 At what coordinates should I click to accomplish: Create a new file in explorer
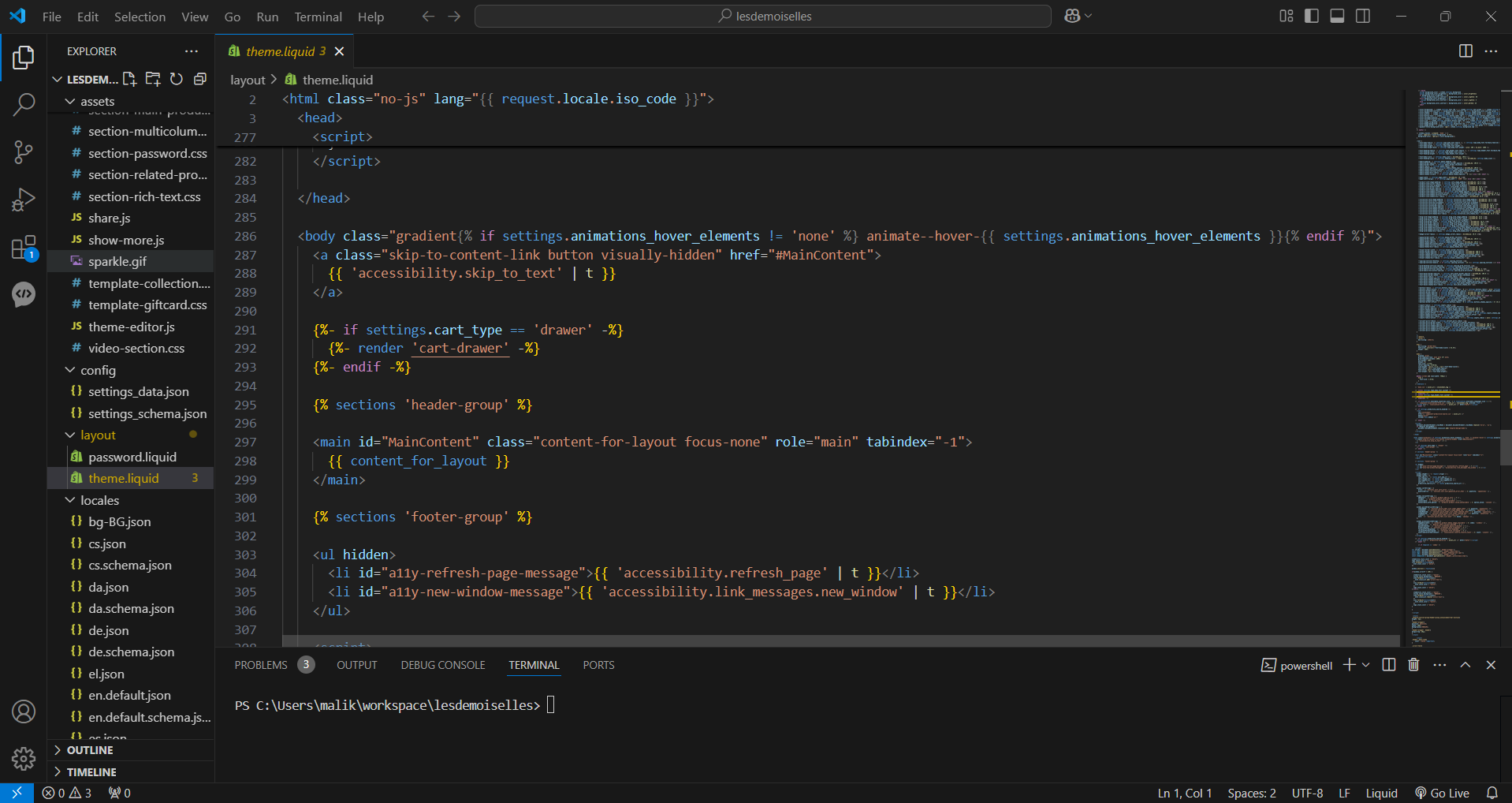click(x=130, y=79)
